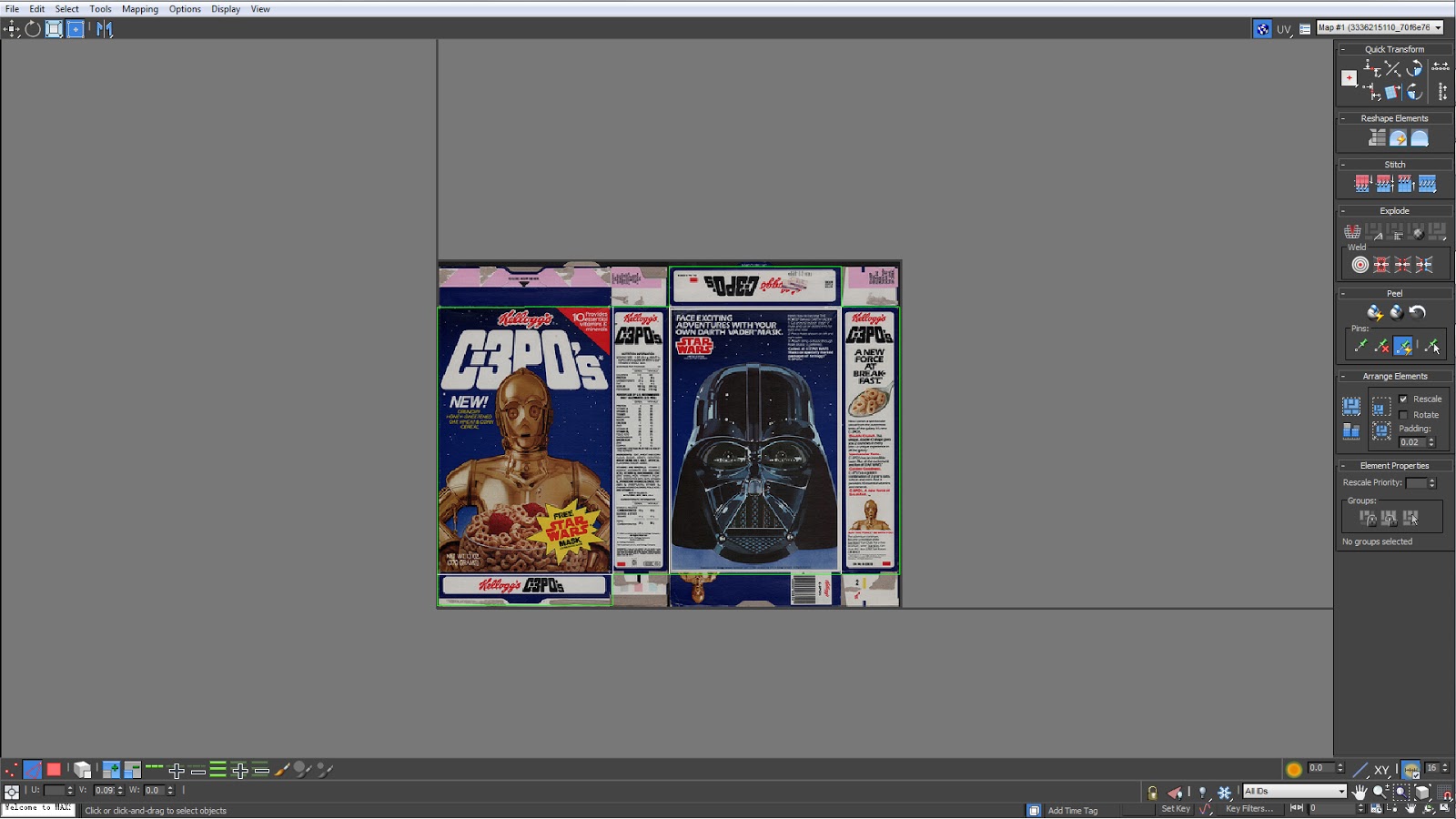Click the Break icon in Explode panel
Screen dimensions: 1456x819
click(x=1353, y=231)
